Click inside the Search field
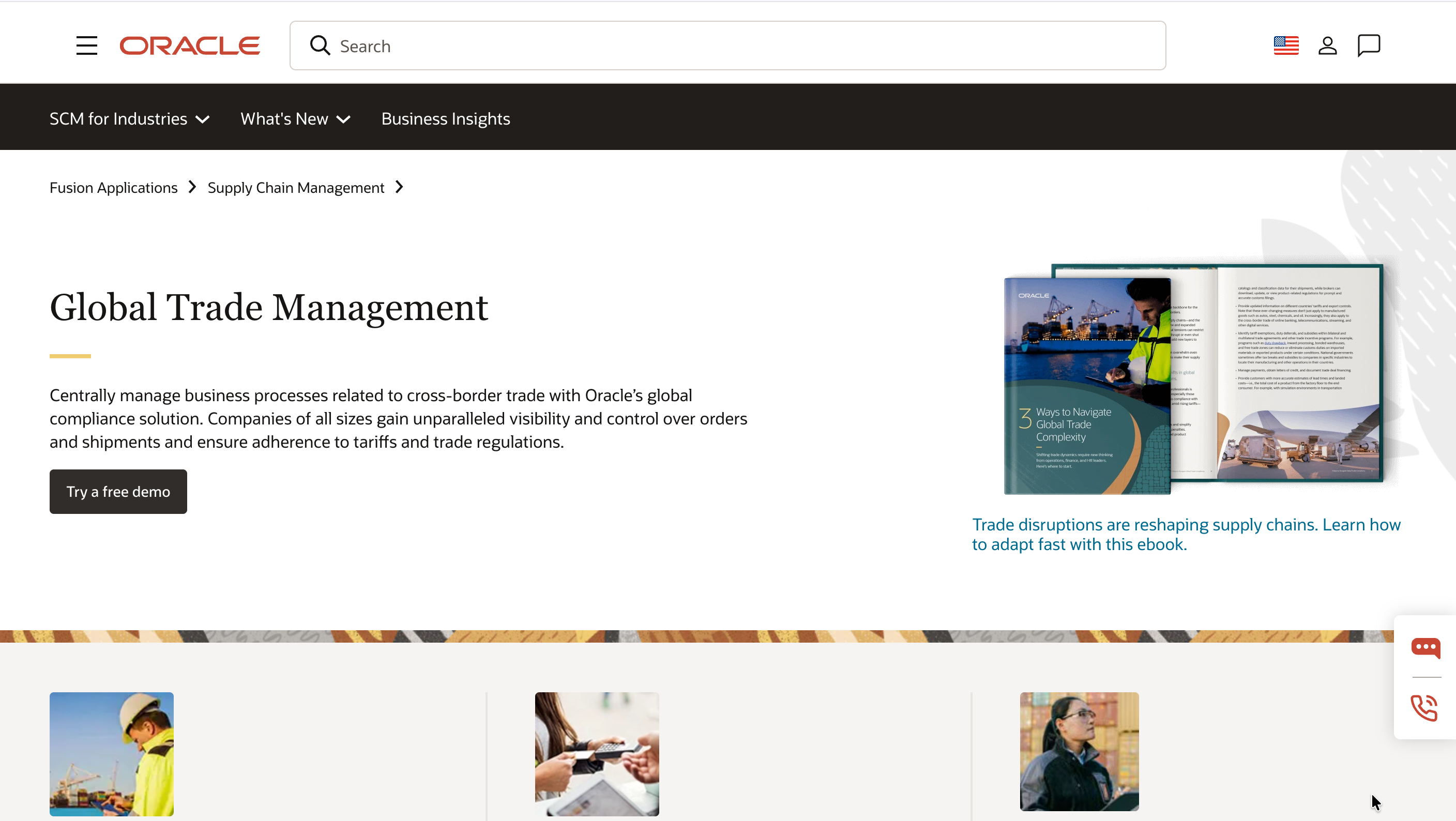The width and height of the screenshot is (1456, 821). pos(727,46)
